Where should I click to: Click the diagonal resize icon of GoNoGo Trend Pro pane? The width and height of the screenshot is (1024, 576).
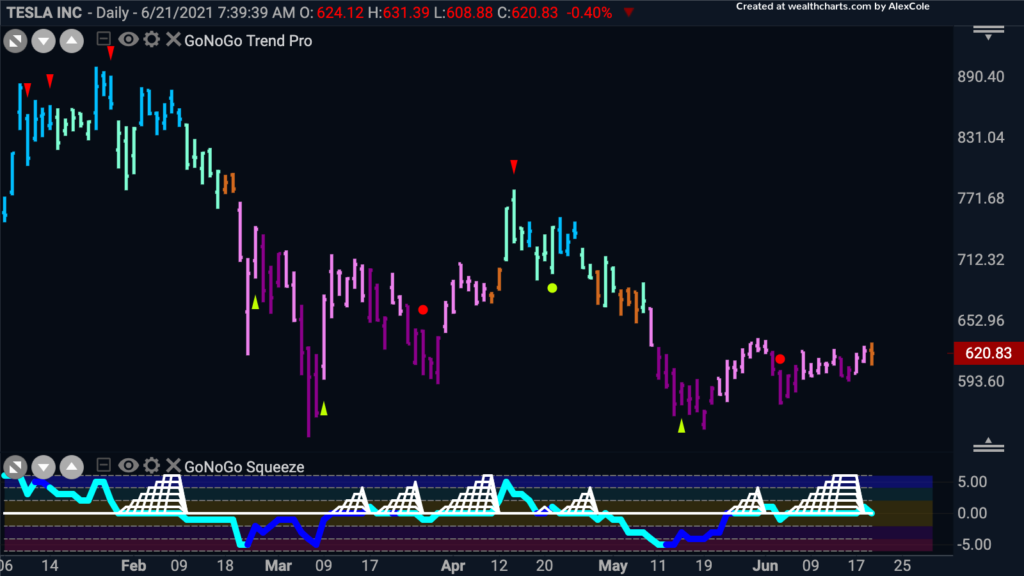pos(15,41)
